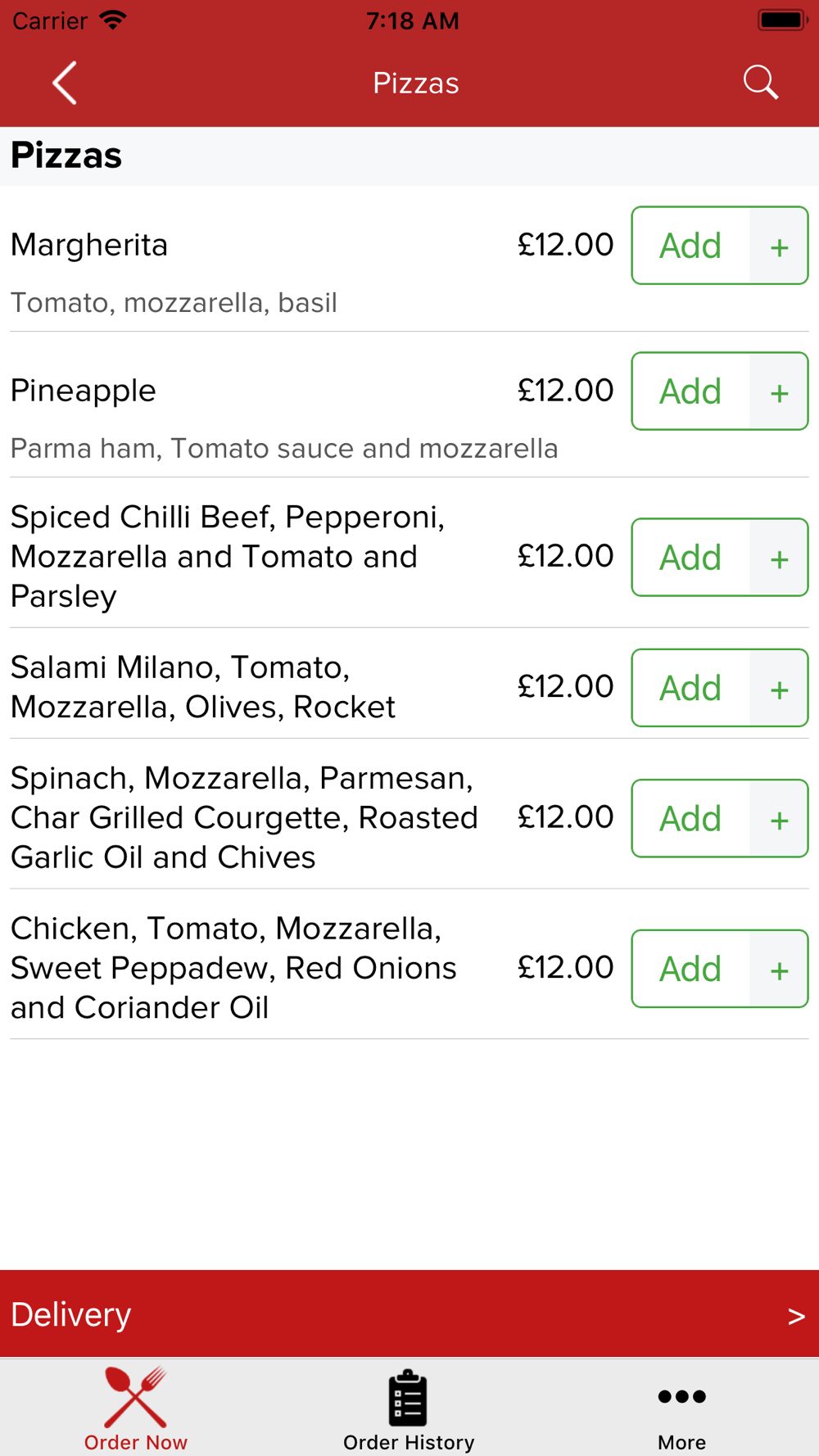This screenshot has width=819, height=1456.
Task: Tap plus icon for Spinach Mozzarella pizza
Action: pyautogui.click(x=779, y=819)
